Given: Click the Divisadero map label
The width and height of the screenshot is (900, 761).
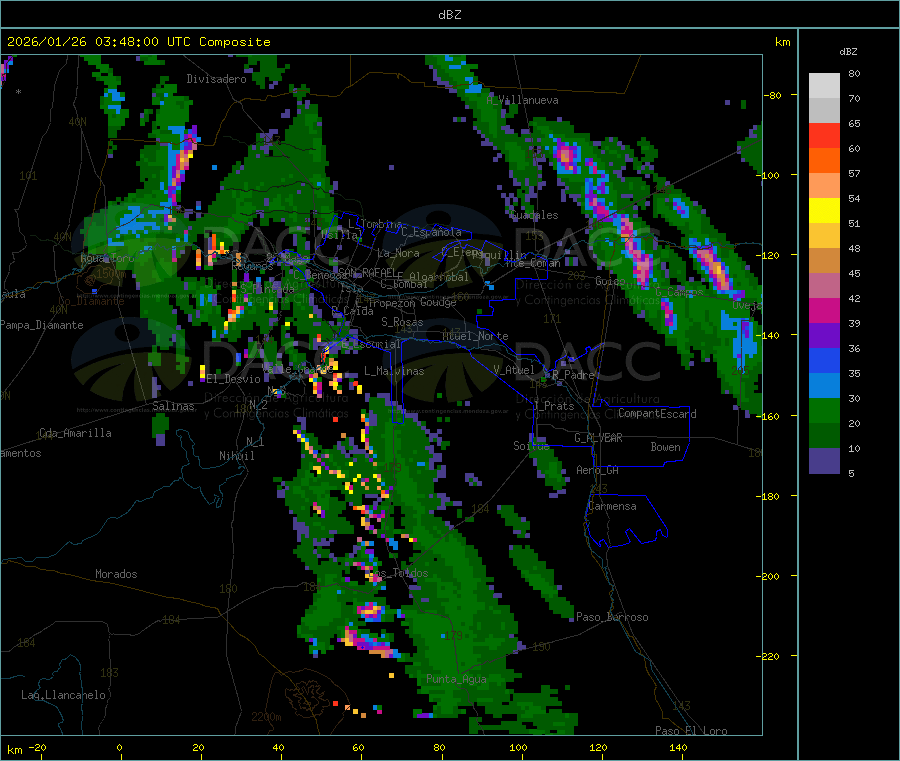Looking at the screenshot, I should (216, 79).
